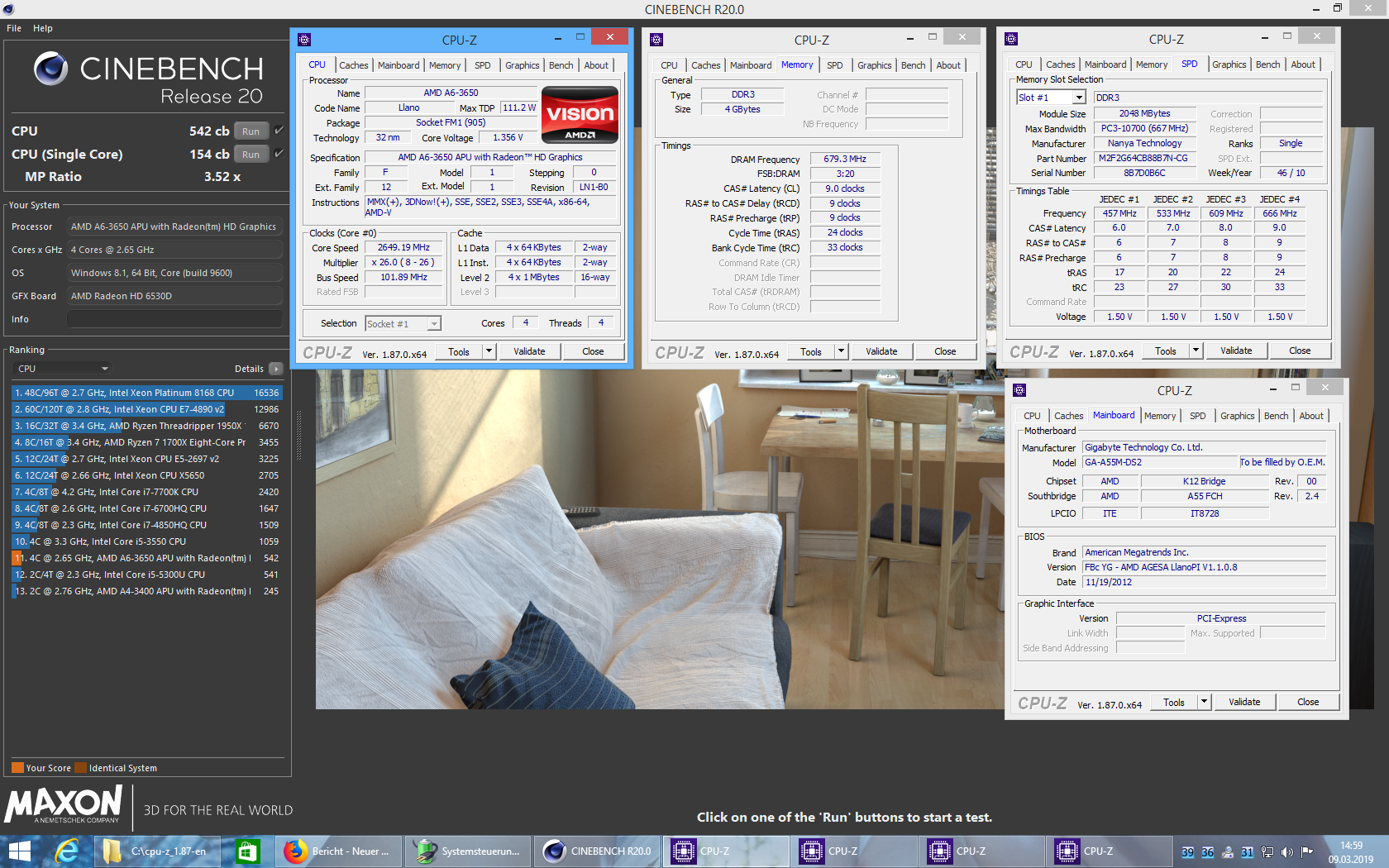Click the window icon of the CPU-Z SPD window

[1010, 39]
